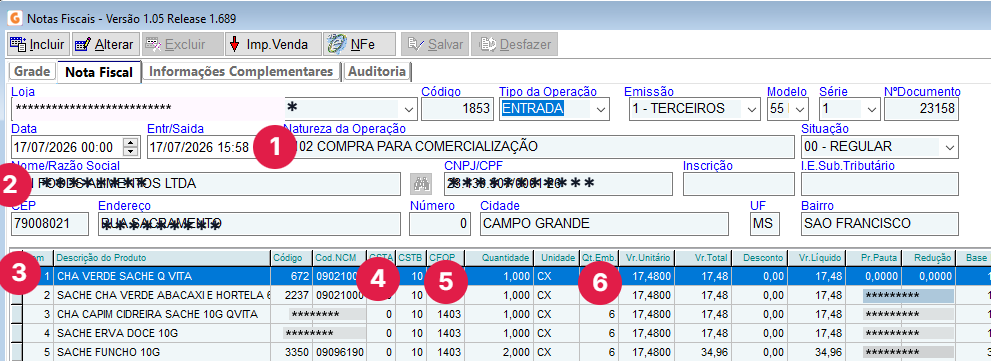Click the UF field showing MS

tap(765, 223)
